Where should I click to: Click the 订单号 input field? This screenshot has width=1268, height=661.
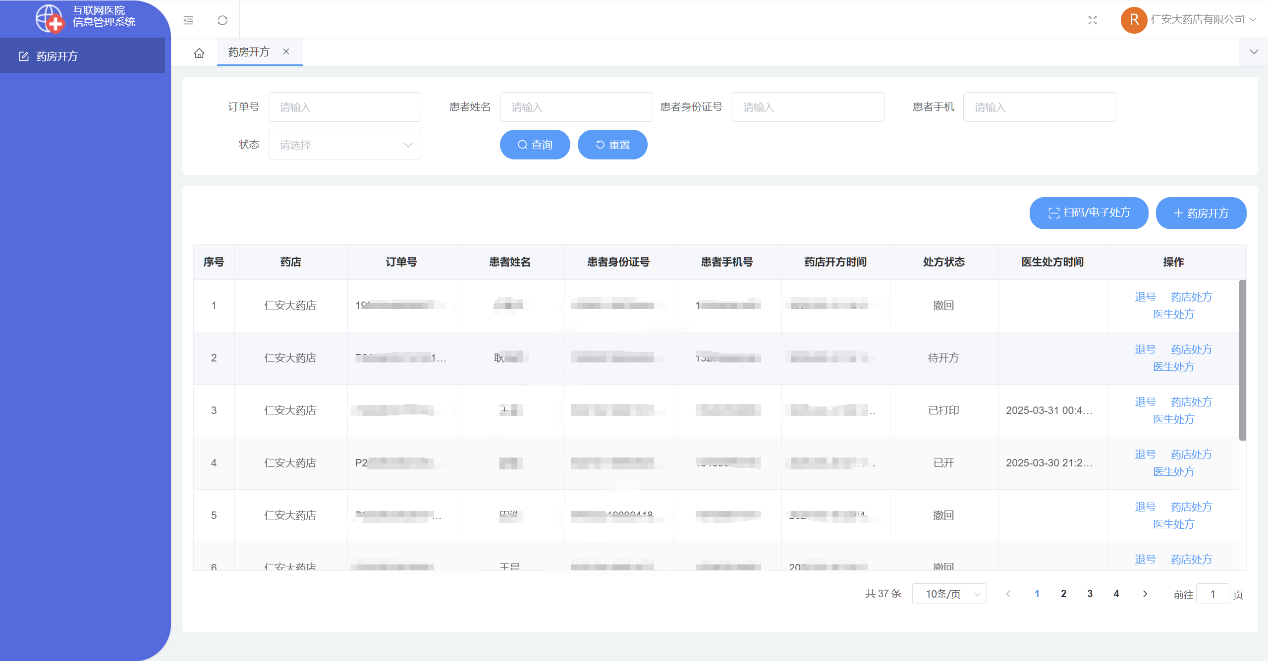click(x=344, y=107)
